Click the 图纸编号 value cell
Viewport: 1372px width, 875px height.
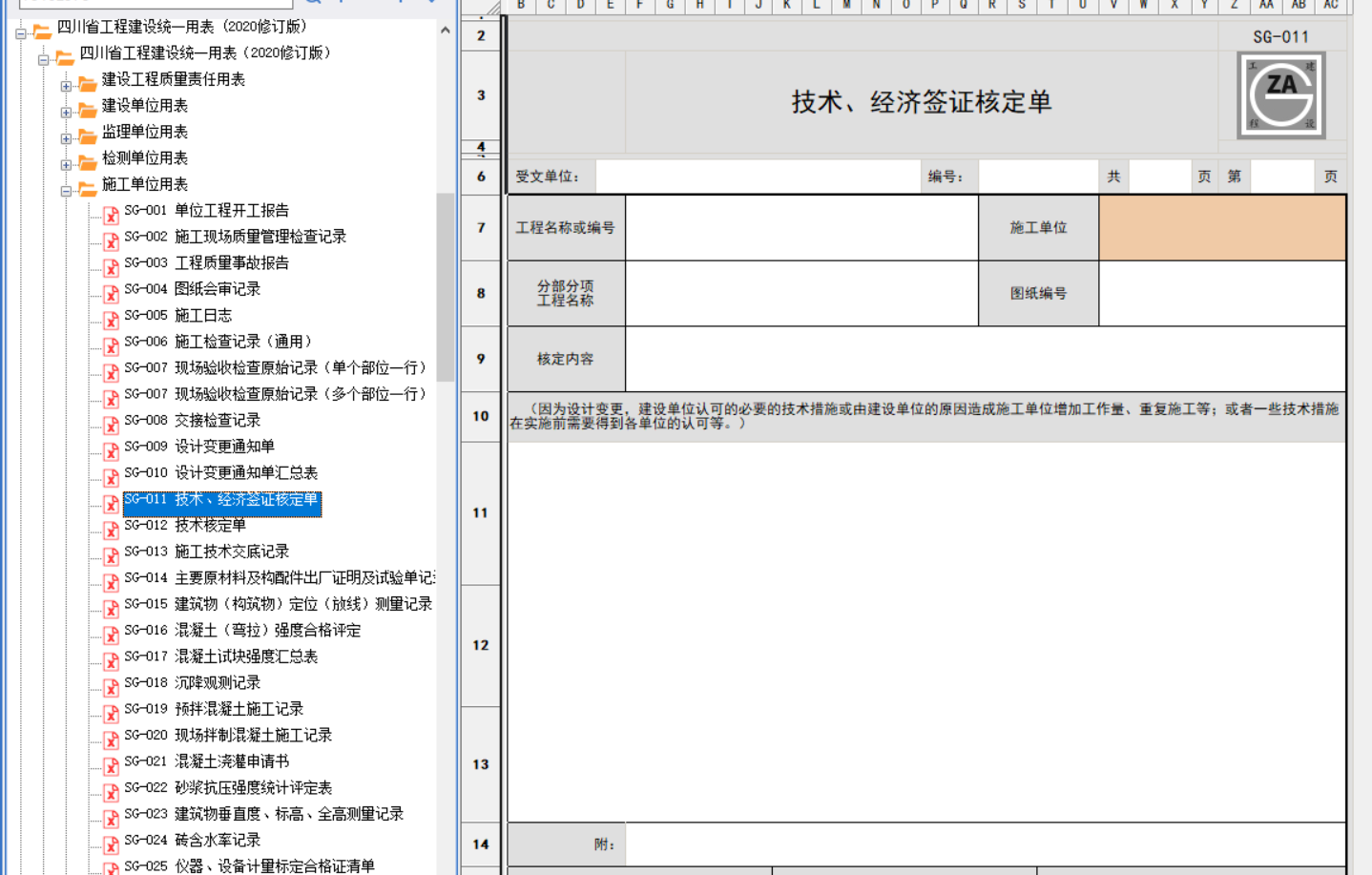click(x=1222, y=294)
